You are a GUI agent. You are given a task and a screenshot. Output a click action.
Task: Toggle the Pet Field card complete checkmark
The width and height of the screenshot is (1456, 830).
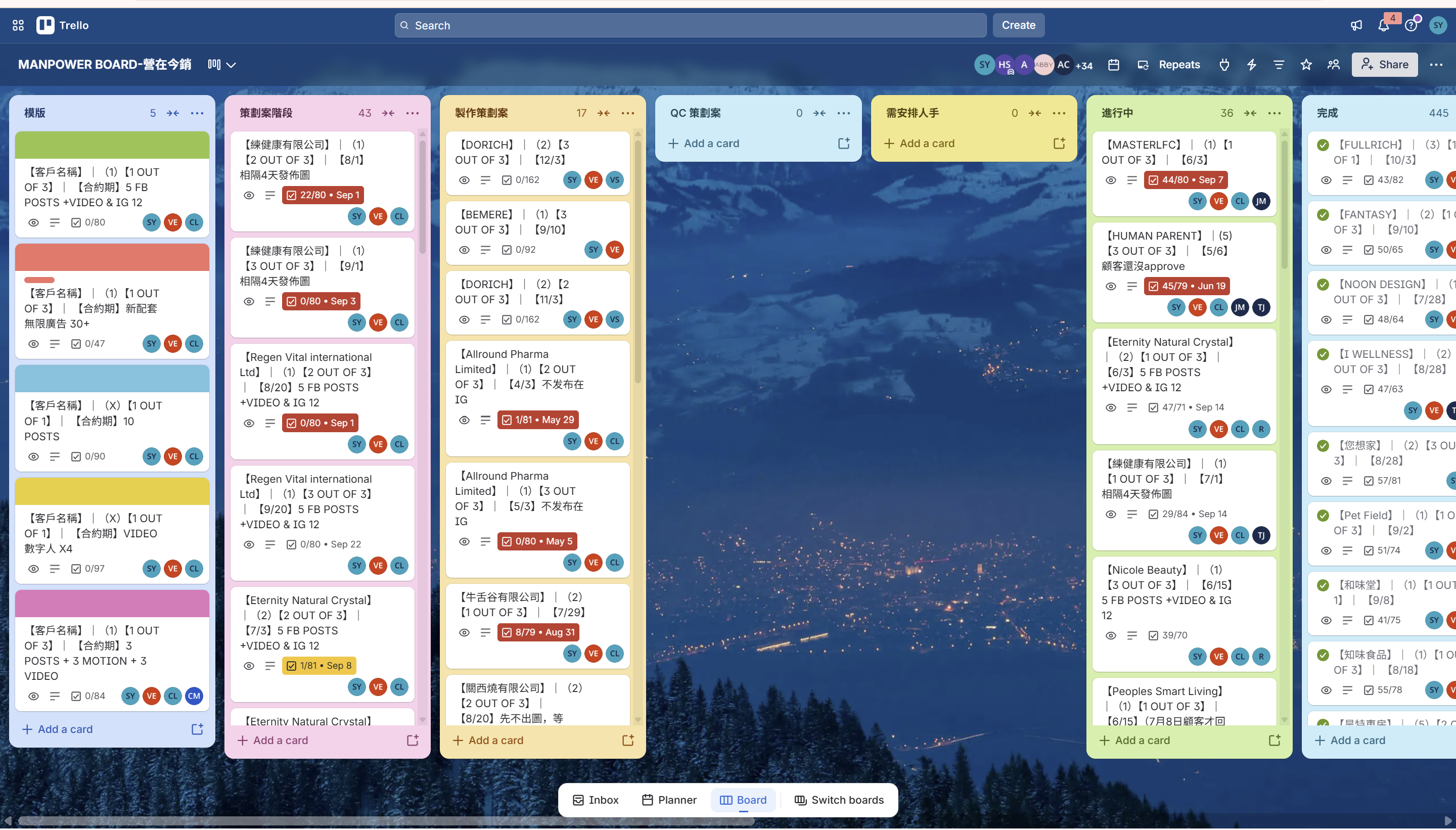coord(1323,515)
